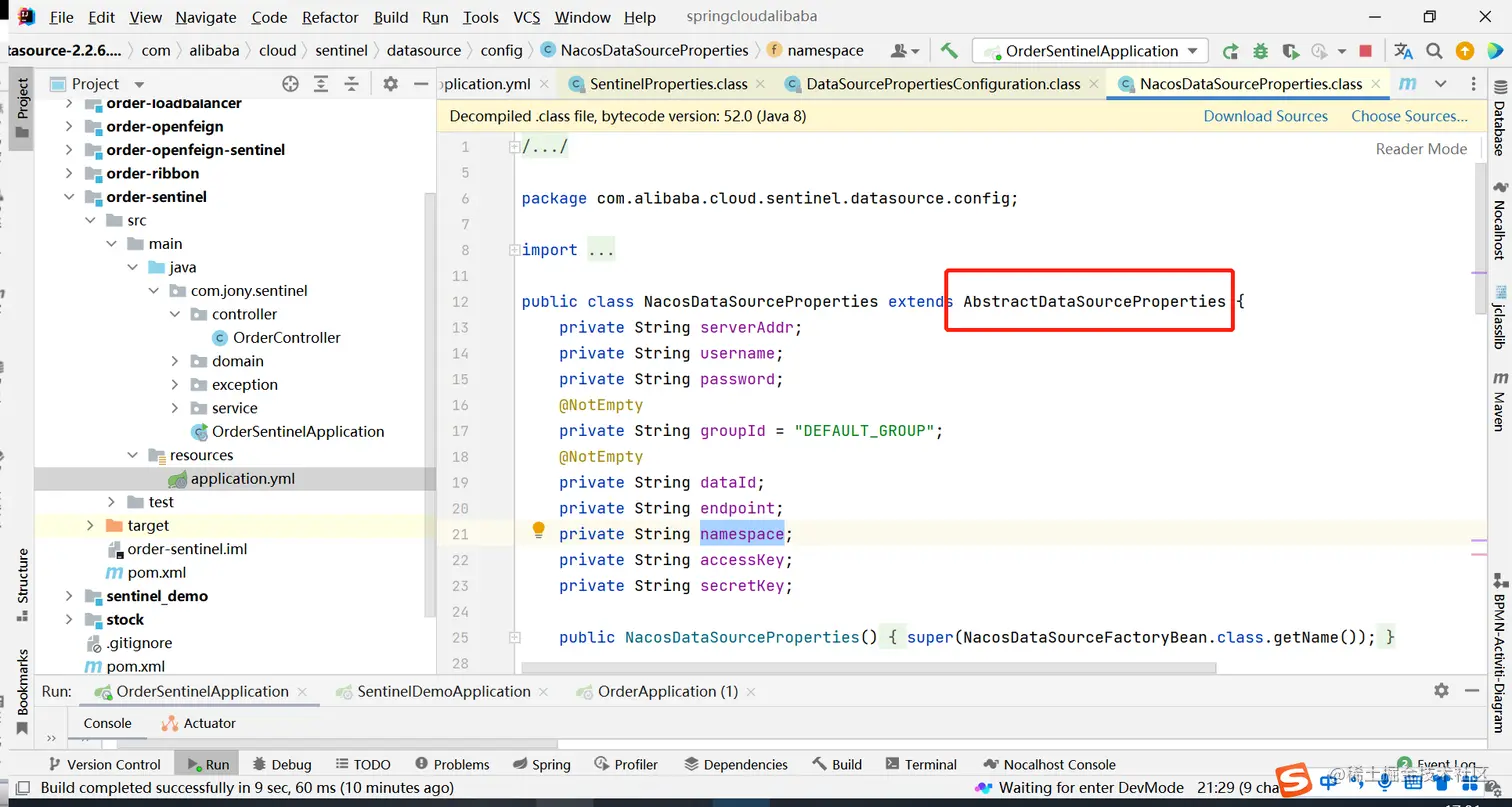Switch to SentinelProperties.class tab
The image size is (1512, 807).
[x=668, y=84]
